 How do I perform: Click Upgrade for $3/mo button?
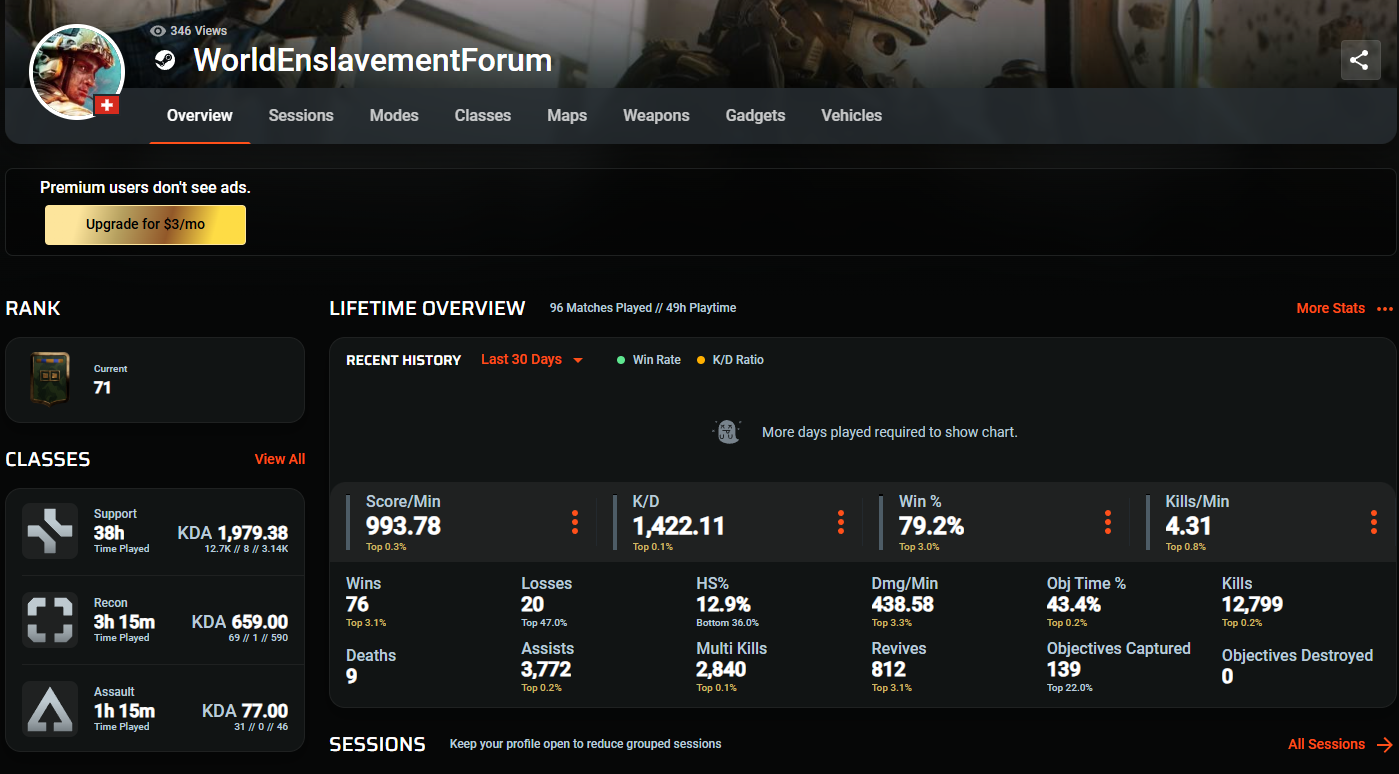(x=145, y=225)
